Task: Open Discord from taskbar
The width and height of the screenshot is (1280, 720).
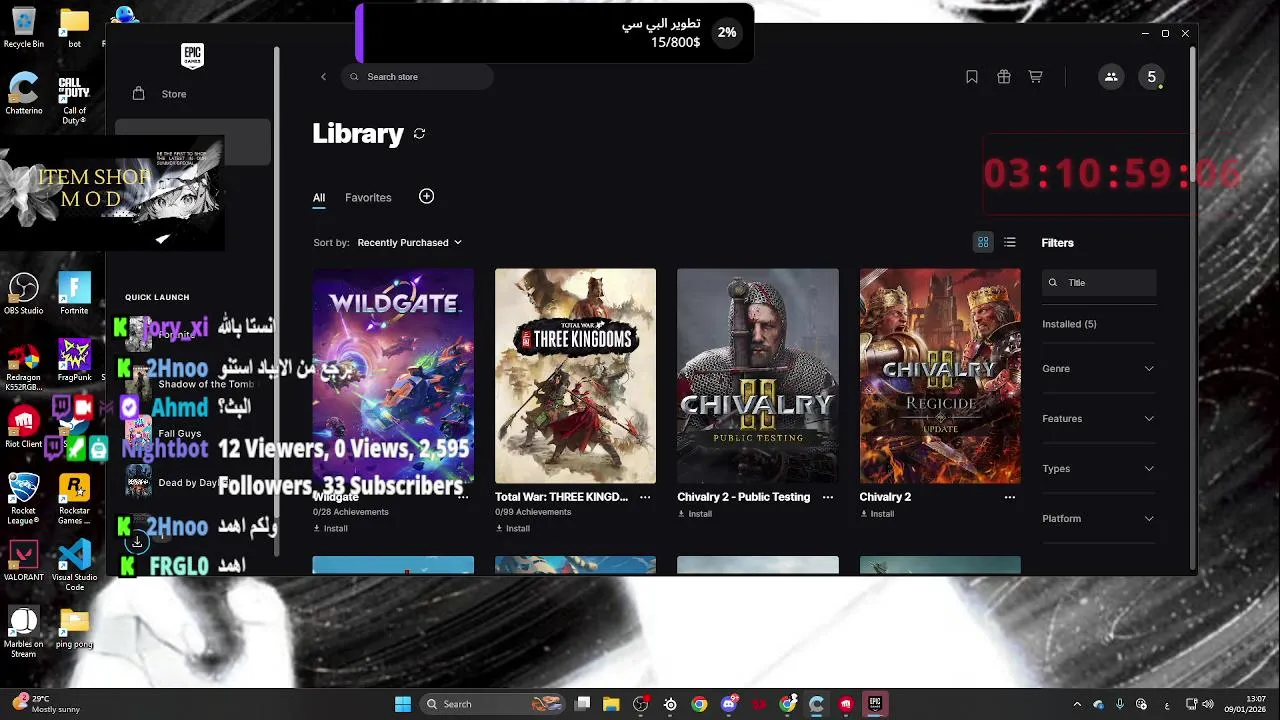Action: (x=729, y=704)
